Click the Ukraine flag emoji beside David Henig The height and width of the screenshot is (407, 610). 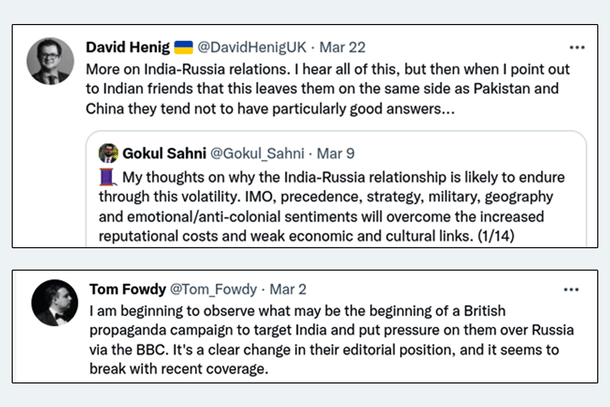(184, 47)
